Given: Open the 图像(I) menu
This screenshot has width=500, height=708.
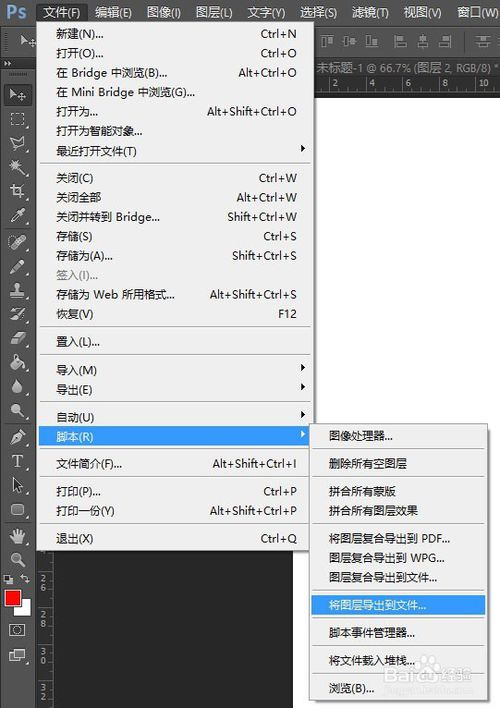Looking at the screenshot, I should [x=164, y=12].
